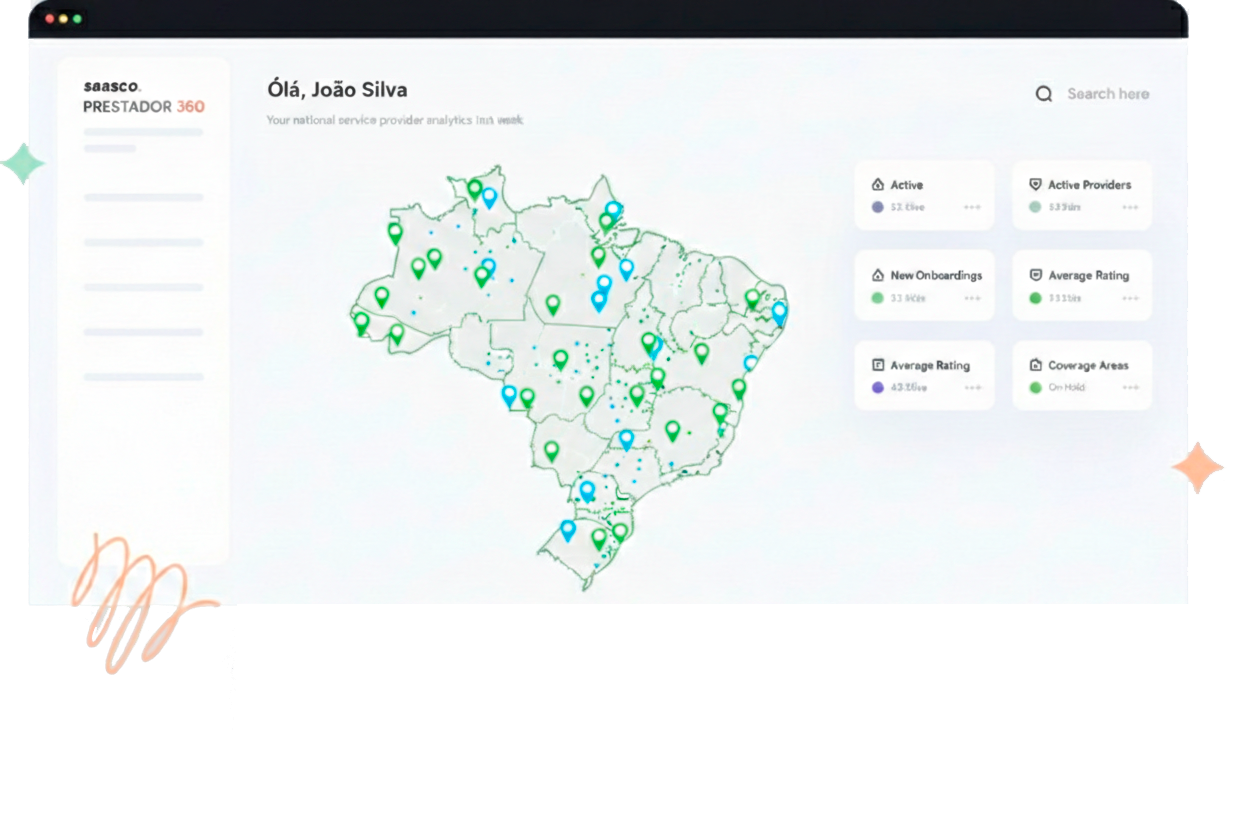1248x832 pixels.
Task: Expand Active Providers card more options dots
Action: (1130, 207)
